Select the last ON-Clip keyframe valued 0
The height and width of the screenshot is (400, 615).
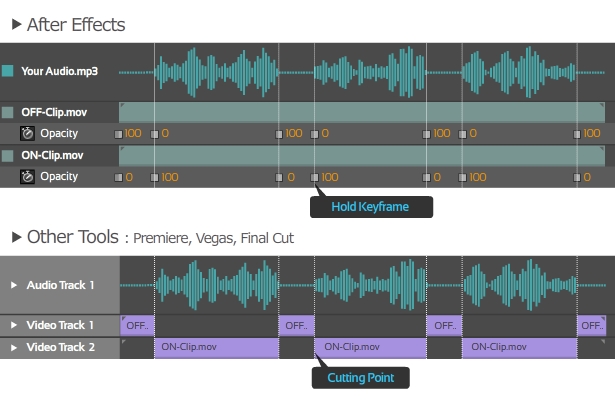577,178
